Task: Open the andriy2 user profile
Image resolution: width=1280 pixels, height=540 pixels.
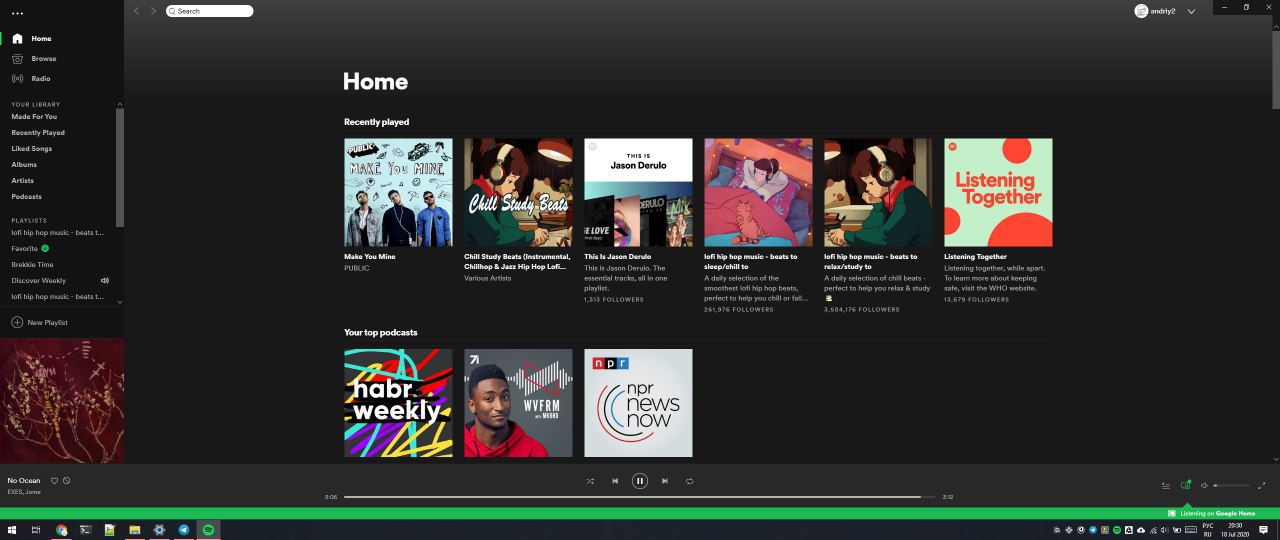Action: (1155, 11)
